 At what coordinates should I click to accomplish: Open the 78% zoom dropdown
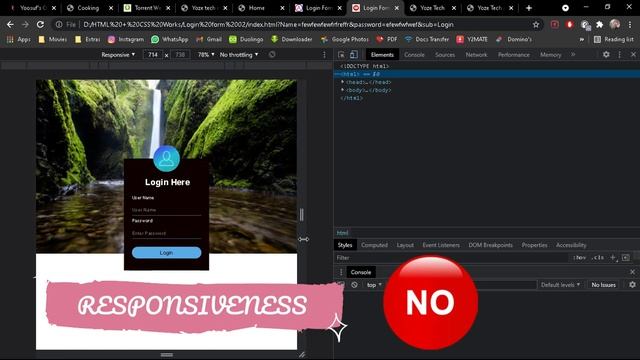pyautogui.click(x=206, y=54)
